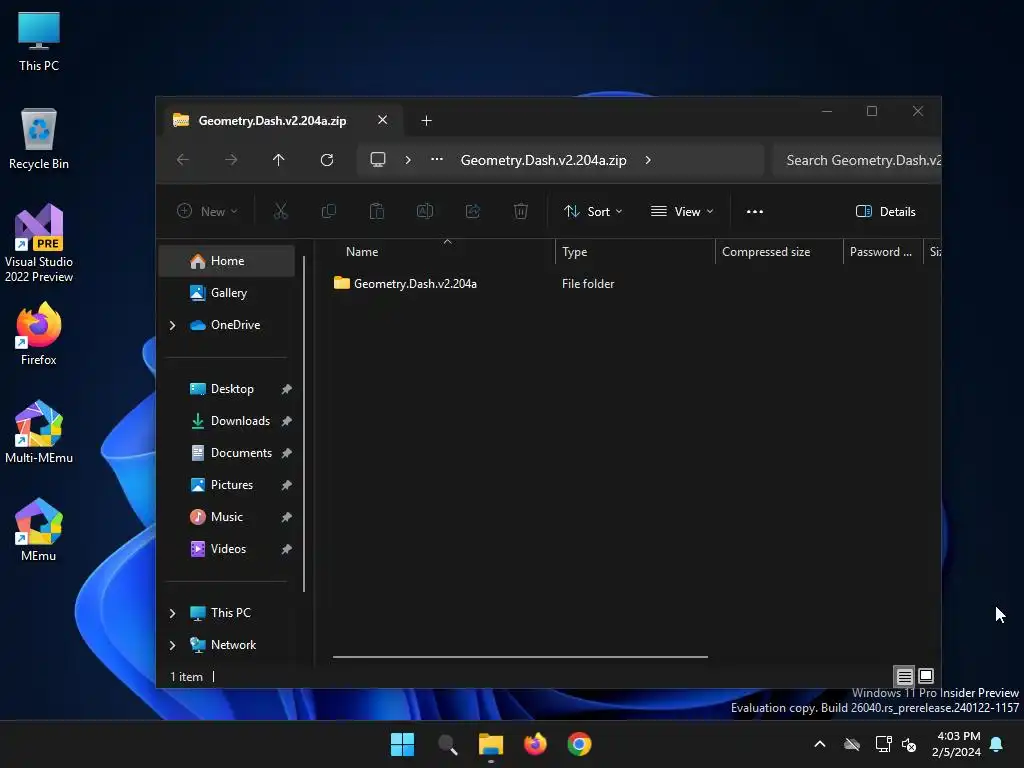The height and width of the screenshot is (768, 1024).
Task: Expand the OneDrive tree node
Action: click(x=172, y=325)
